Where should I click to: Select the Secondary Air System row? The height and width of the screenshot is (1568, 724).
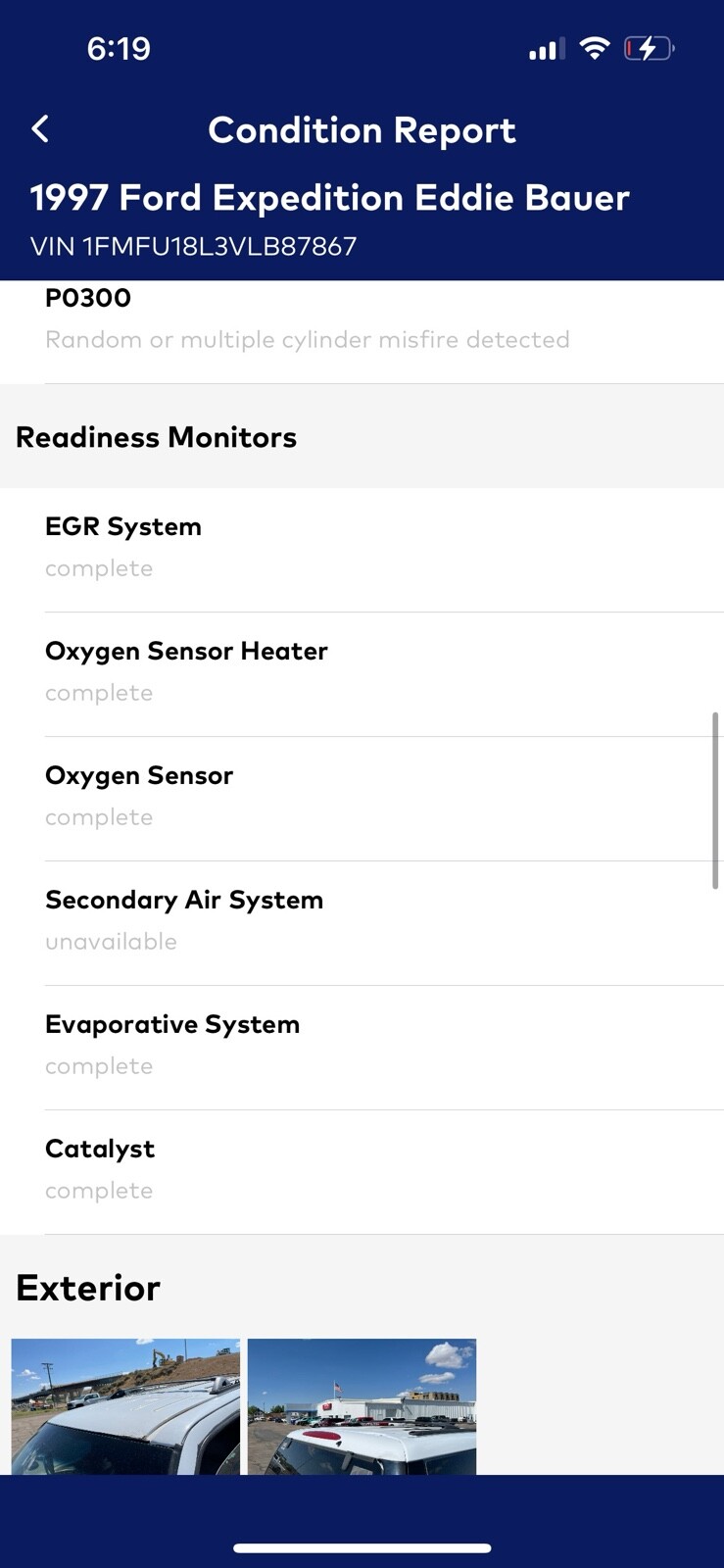point(362,920)
